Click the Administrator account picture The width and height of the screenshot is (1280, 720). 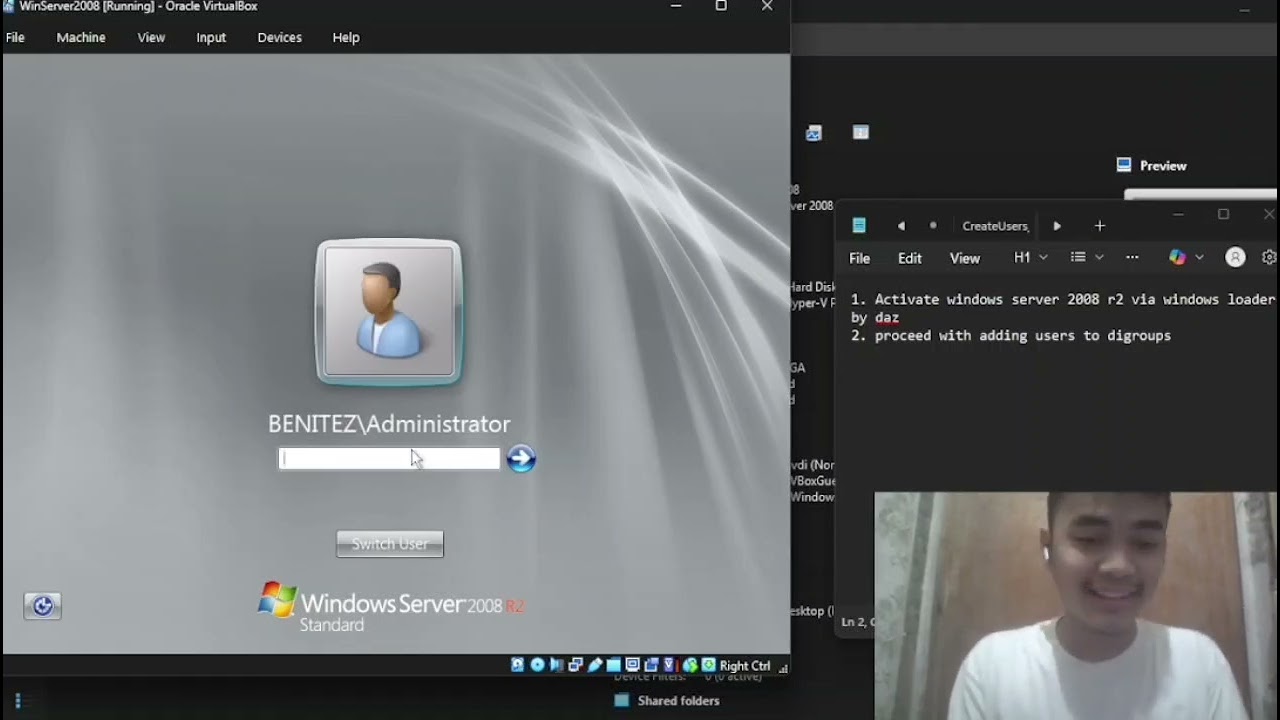[x=389, y=312]
